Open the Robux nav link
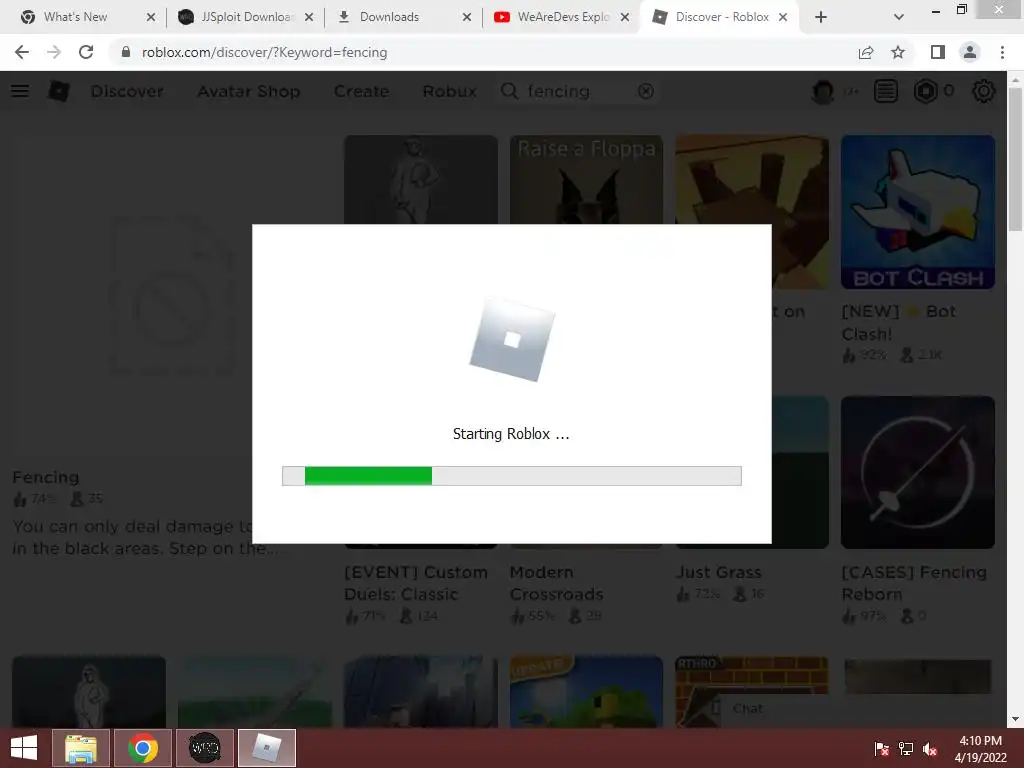The height and width of the screenshot is (768, 1024). (x=449, y=91)
